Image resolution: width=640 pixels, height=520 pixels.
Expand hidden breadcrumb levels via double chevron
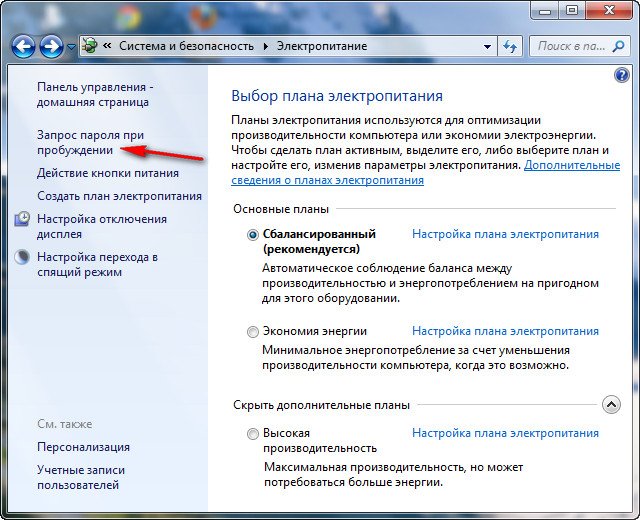click(x=107, y=46)
